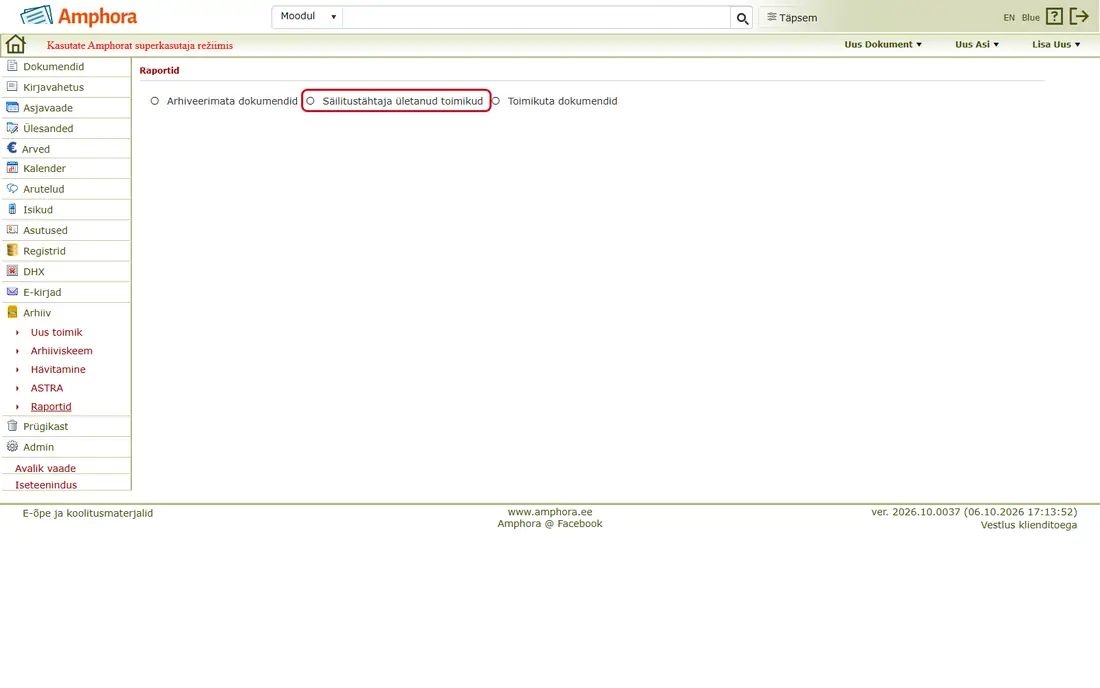
Task: Open Uus toimik under Arhiiv
Action: (x=56, y=332)
